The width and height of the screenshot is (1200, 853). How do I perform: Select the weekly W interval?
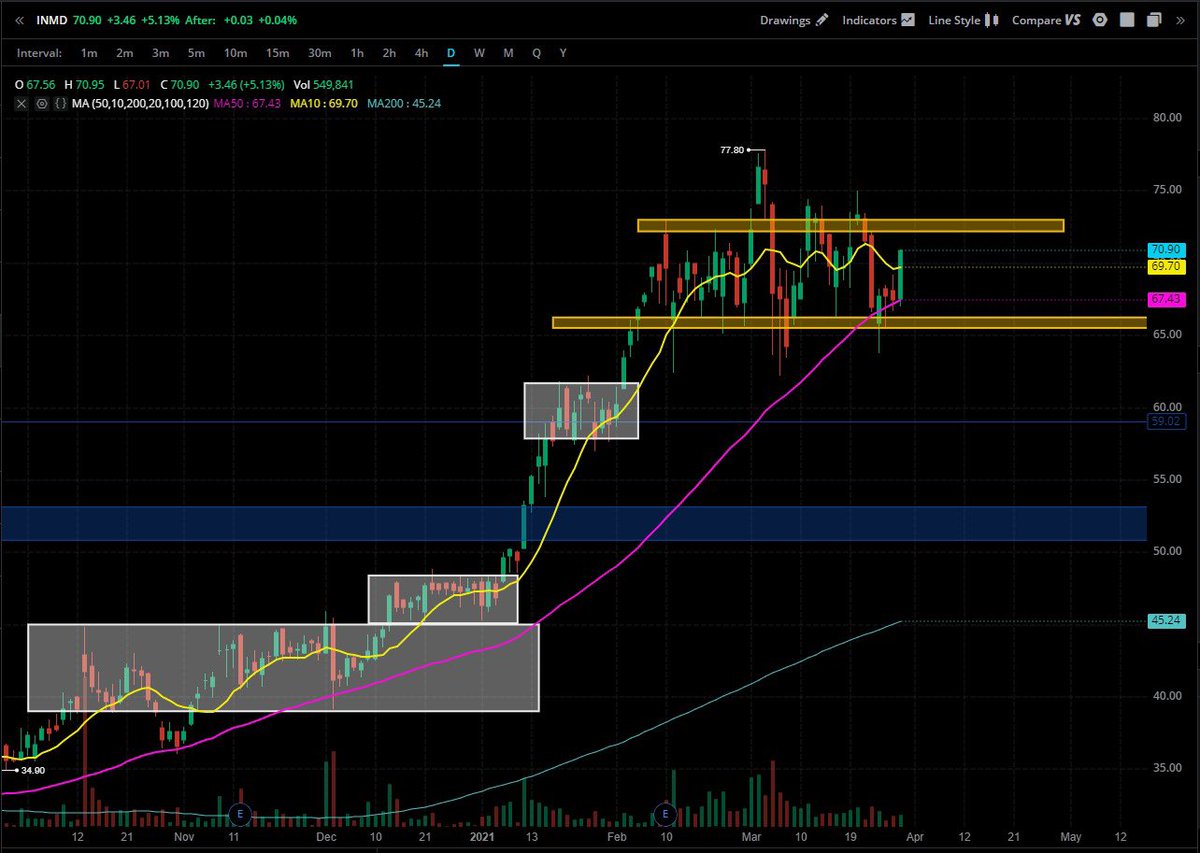click(479, 53)
